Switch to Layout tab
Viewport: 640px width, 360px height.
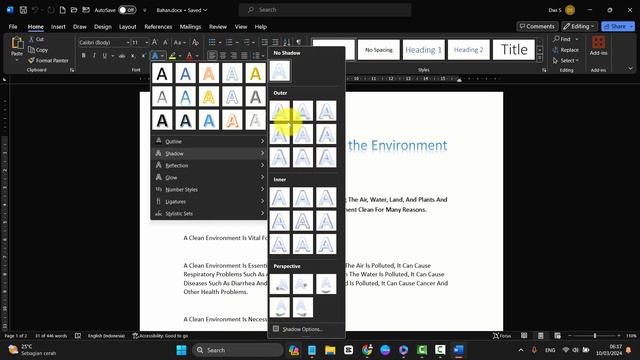click(127, 27)
